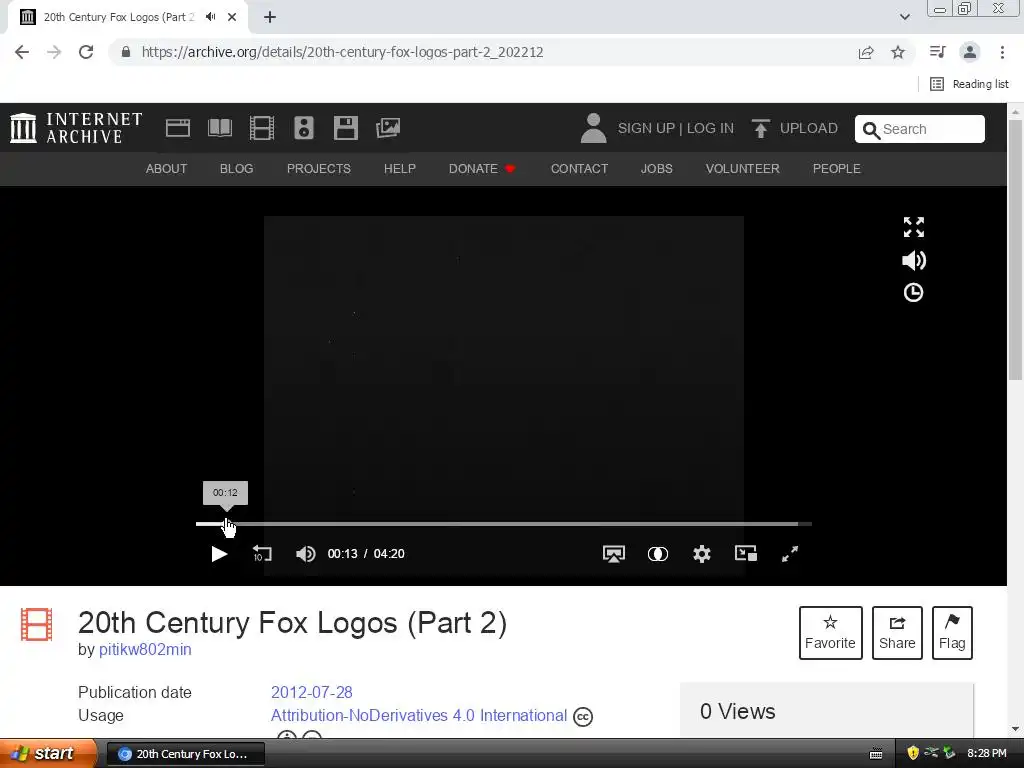Open the PEOPLE menu item
1024x768 pixels.
(x=837, y=168)
